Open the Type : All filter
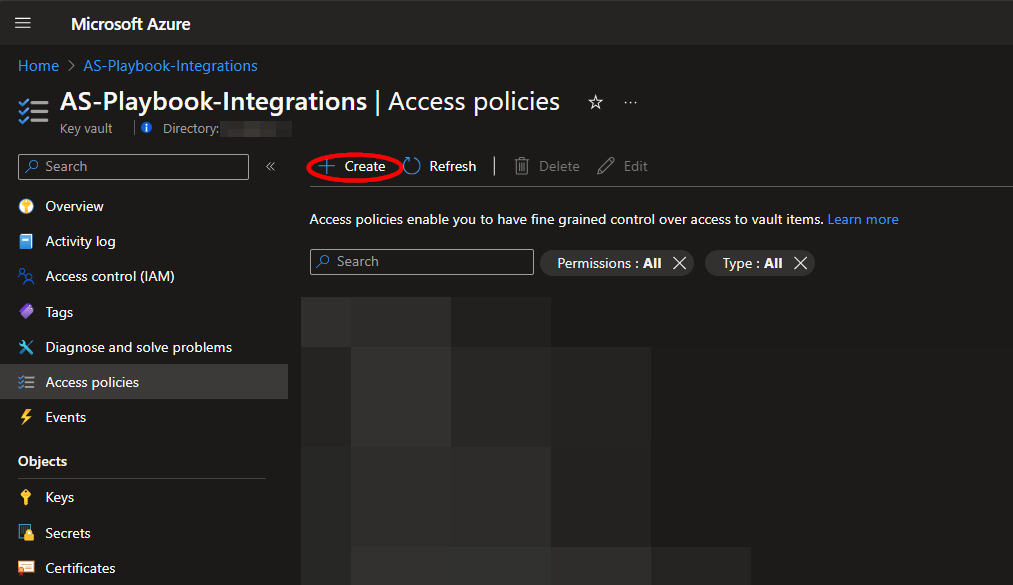The height and width of the screenshot is (585, 1013). [752, 263]
